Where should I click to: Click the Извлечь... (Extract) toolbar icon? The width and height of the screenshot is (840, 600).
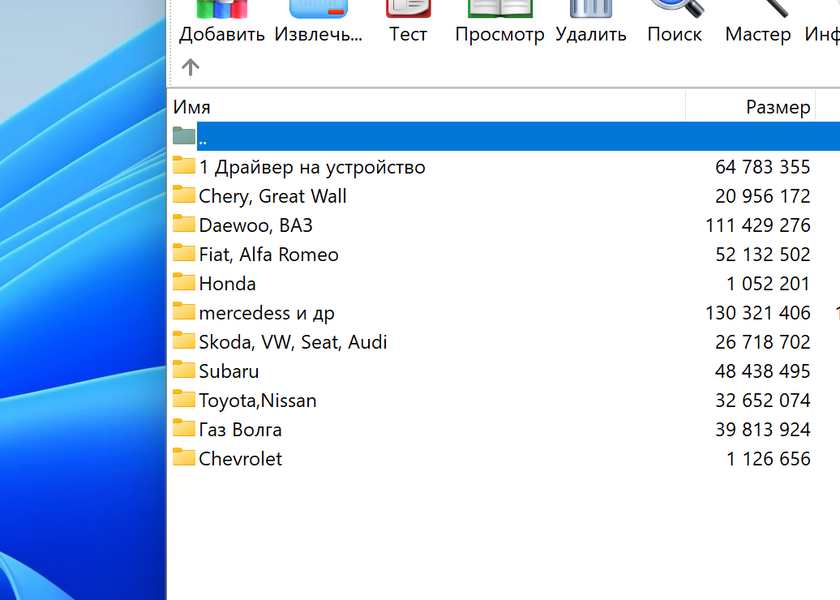(x=319, y=9)
